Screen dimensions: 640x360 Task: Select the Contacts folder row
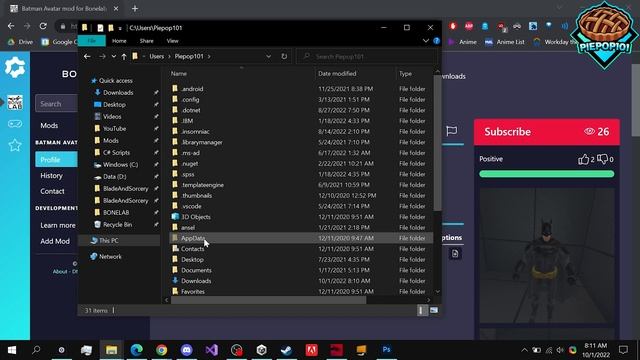[x=301, y=249]
